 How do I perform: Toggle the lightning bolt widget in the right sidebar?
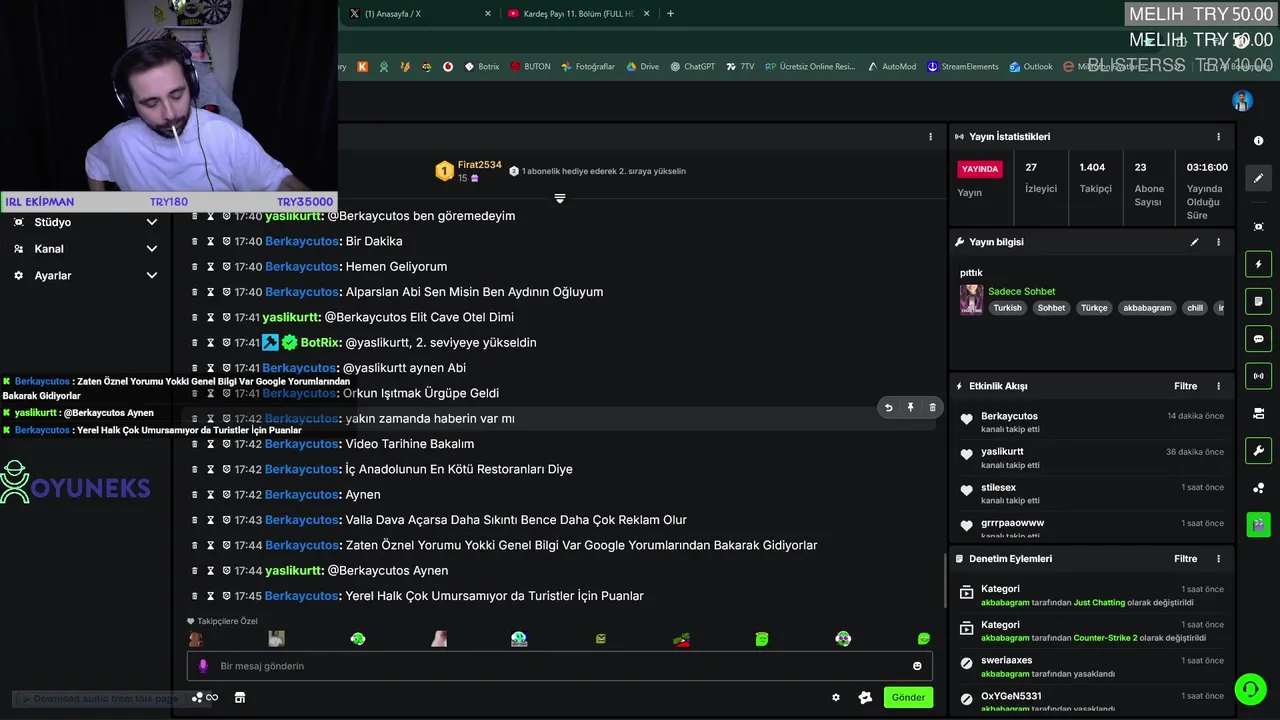[x=1259, y=264]
